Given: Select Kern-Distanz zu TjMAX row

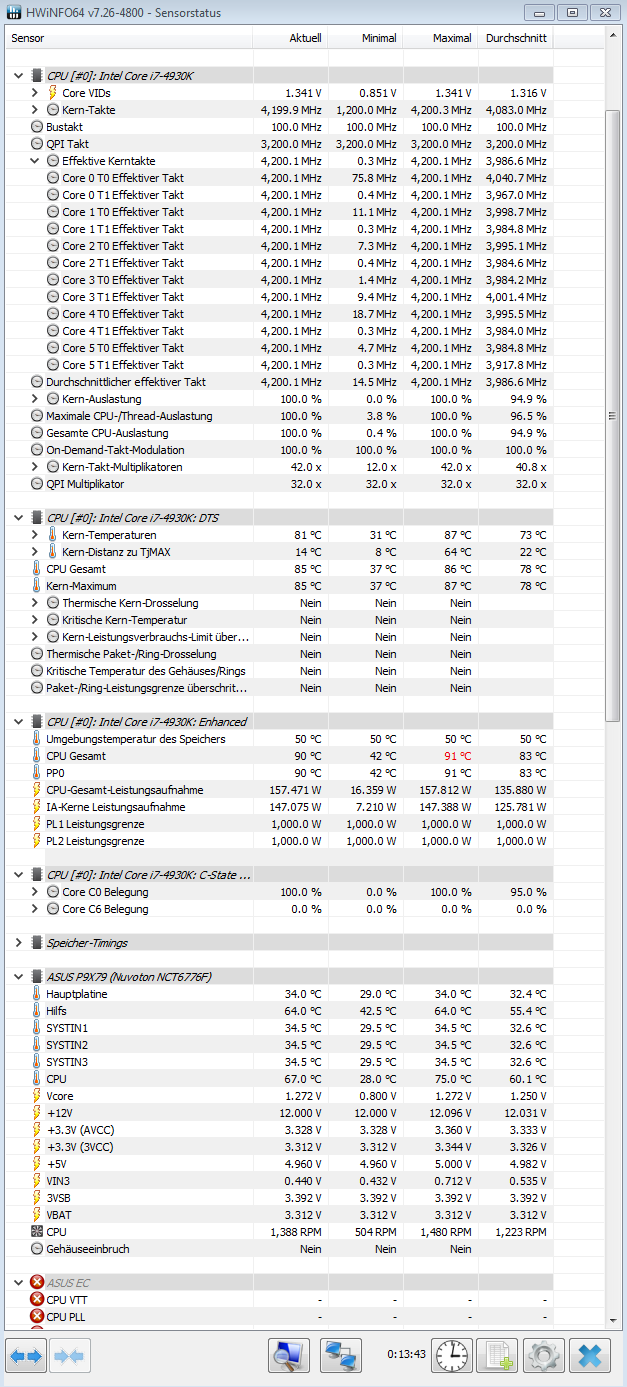Looking at the screenshot, I should (279, 552).
